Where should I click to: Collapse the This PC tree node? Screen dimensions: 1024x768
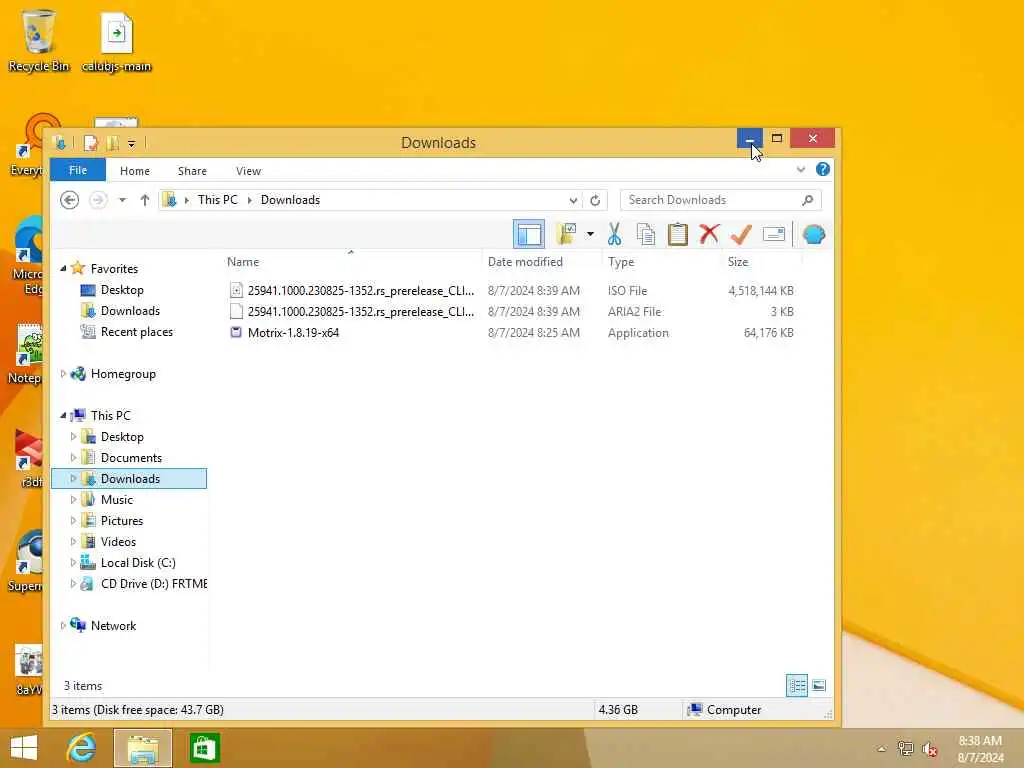(x=63, y=415)
